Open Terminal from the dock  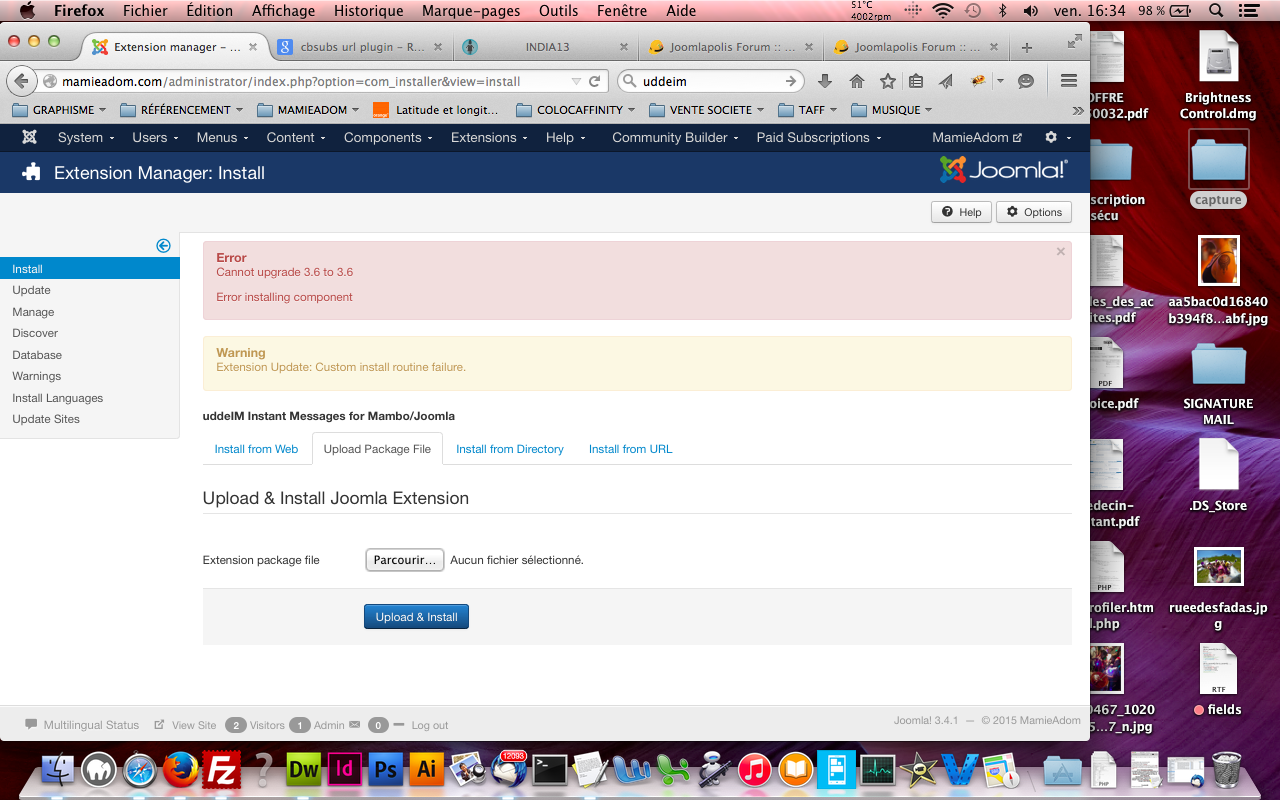(x=550, y=769)
